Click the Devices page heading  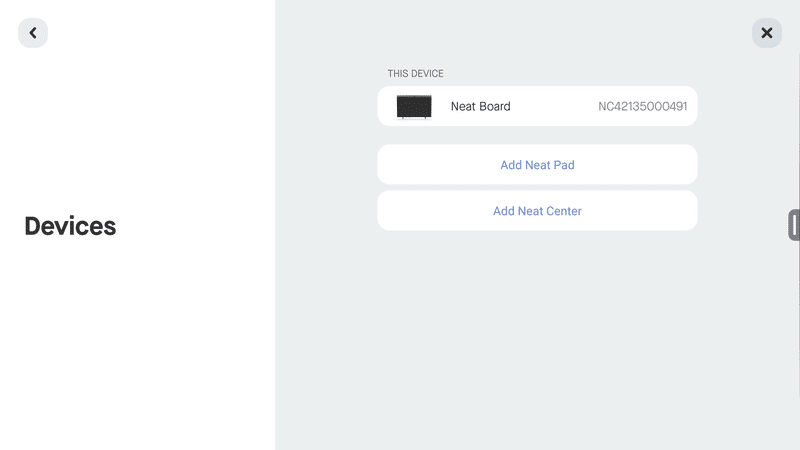(x=70, y=226)
